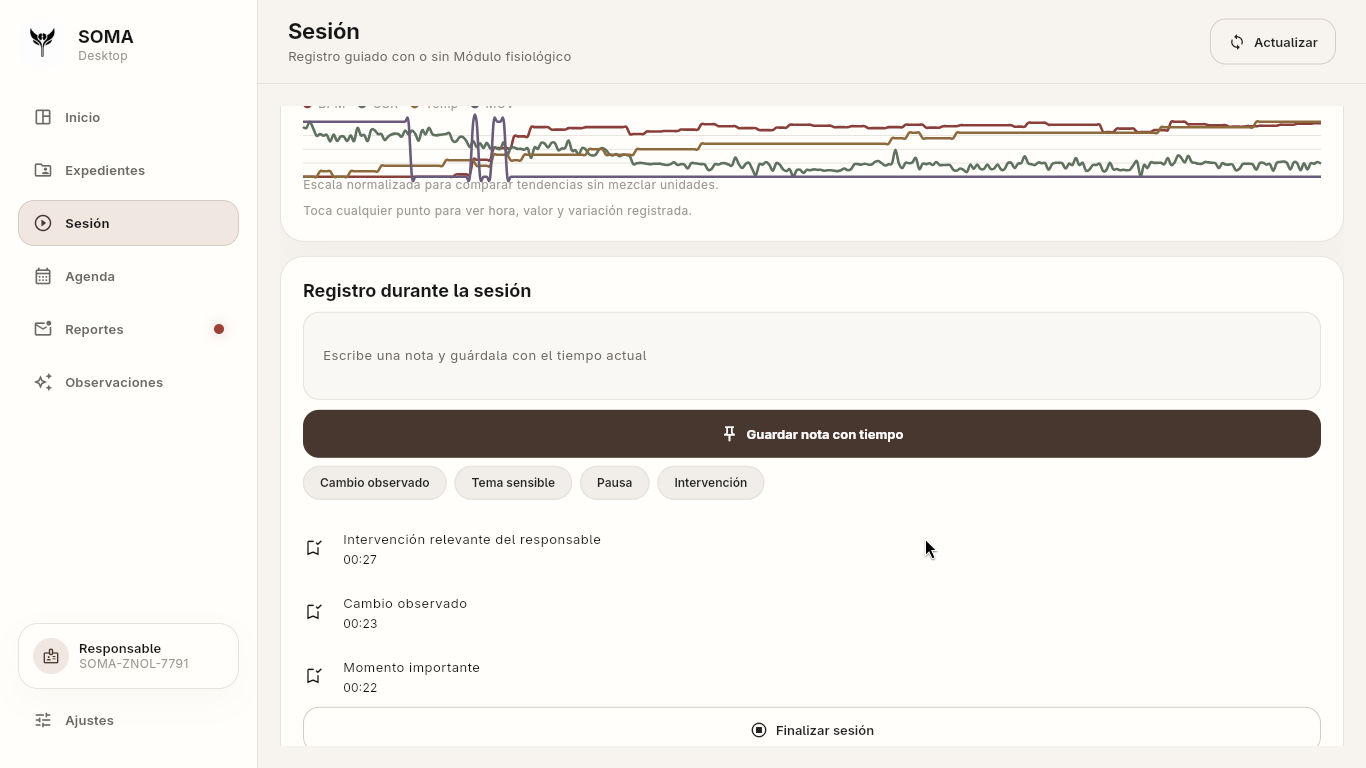This screenshot has height=768, width=1366.
Task: Click the Ajustes sliders icon
Action: [x=43, y=720]
